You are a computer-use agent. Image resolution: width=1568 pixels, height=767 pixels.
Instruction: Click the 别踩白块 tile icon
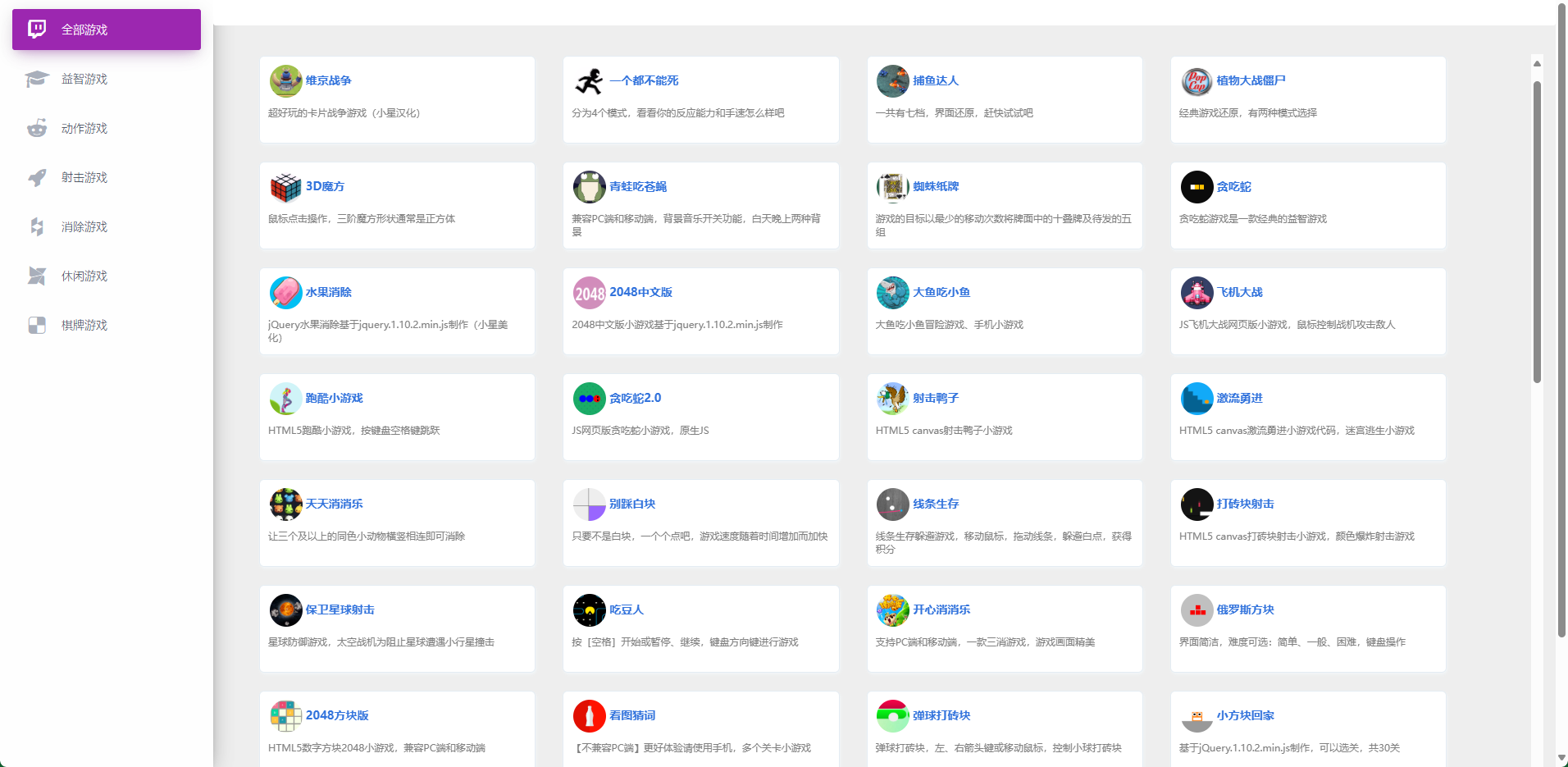589,504
